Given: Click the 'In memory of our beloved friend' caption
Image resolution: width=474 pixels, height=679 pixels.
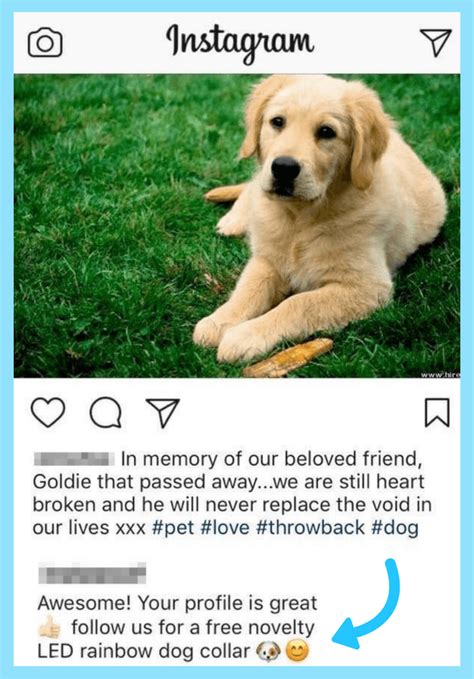Looking at the screenshot, I should pyautogui.click(x=271, y=459).
